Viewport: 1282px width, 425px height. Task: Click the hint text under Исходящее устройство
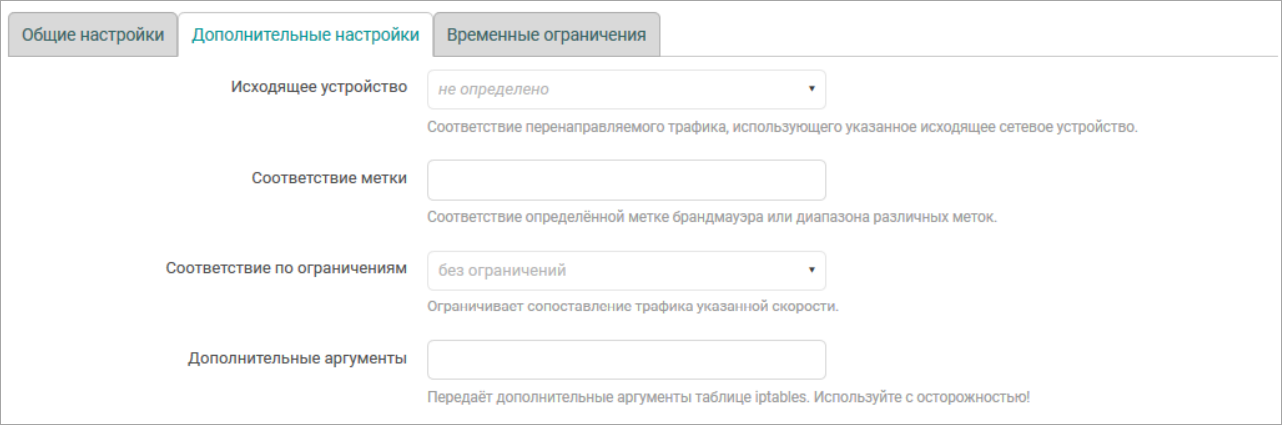[x=782, y=127]
